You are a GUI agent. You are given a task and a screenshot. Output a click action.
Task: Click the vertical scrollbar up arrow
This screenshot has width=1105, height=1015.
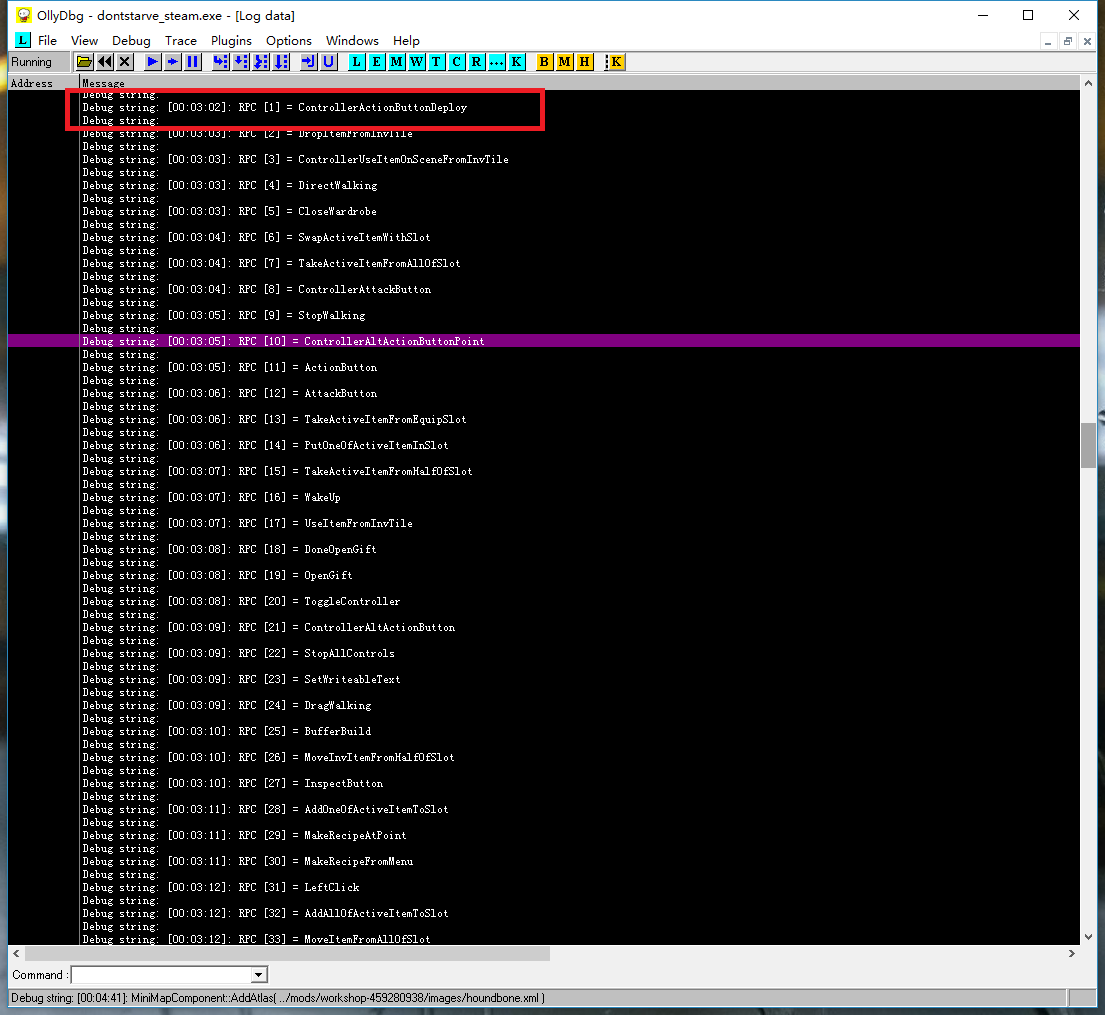point(1088,83)
